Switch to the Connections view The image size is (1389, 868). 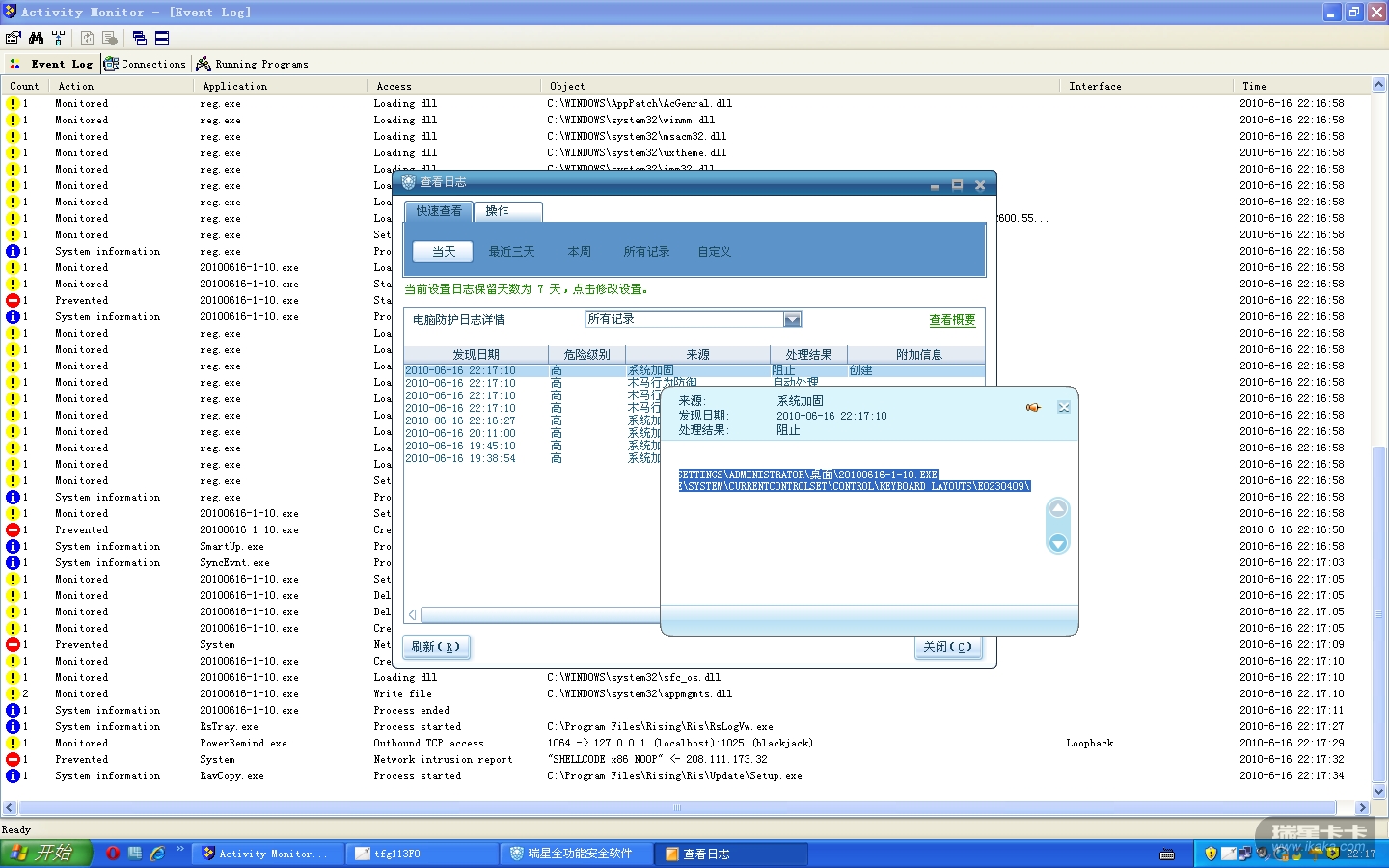(146, 64)
